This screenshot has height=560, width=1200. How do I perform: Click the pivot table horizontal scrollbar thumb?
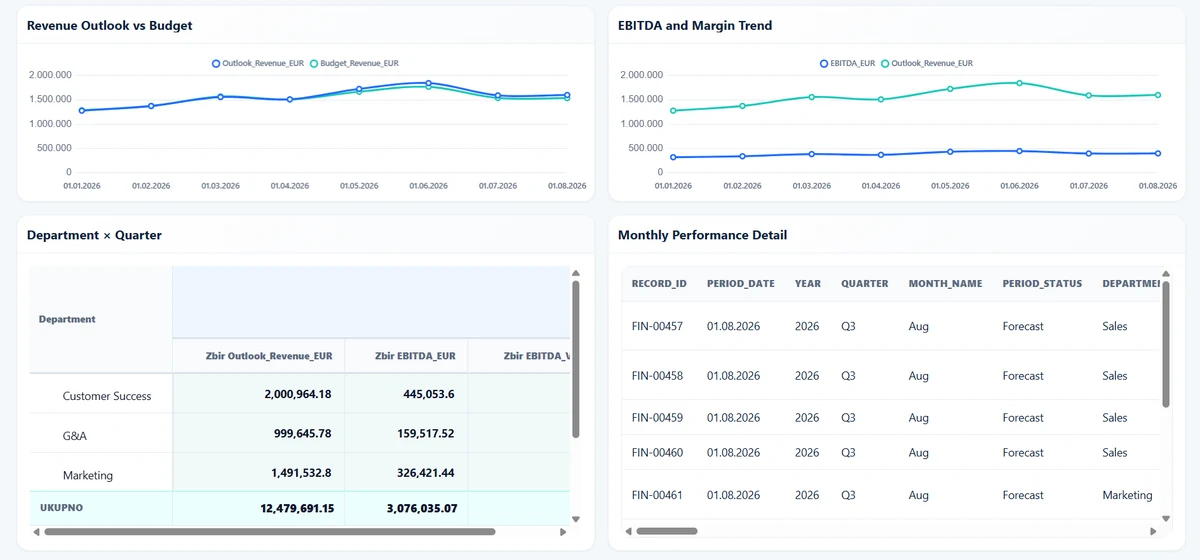click(x=269, y=532)
